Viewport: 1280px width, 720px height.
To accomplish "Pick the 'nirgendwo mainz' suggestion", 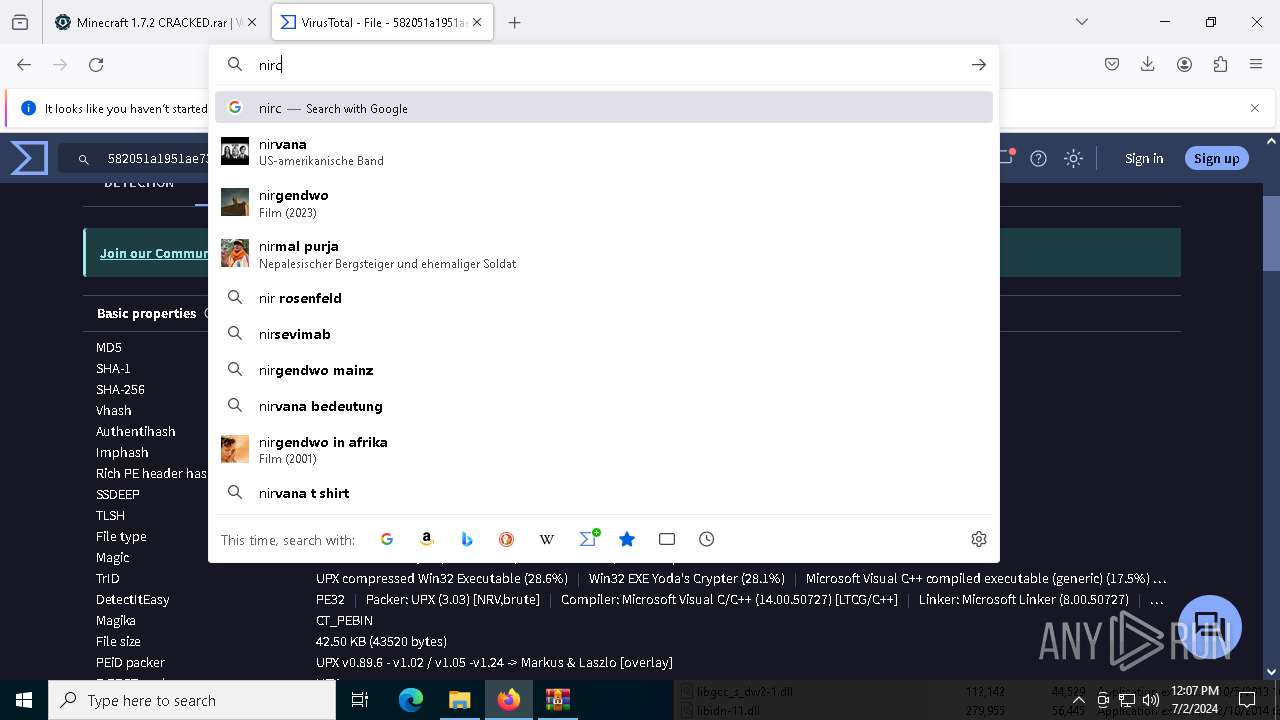I will pyautogui.click(x=604, y=370).
